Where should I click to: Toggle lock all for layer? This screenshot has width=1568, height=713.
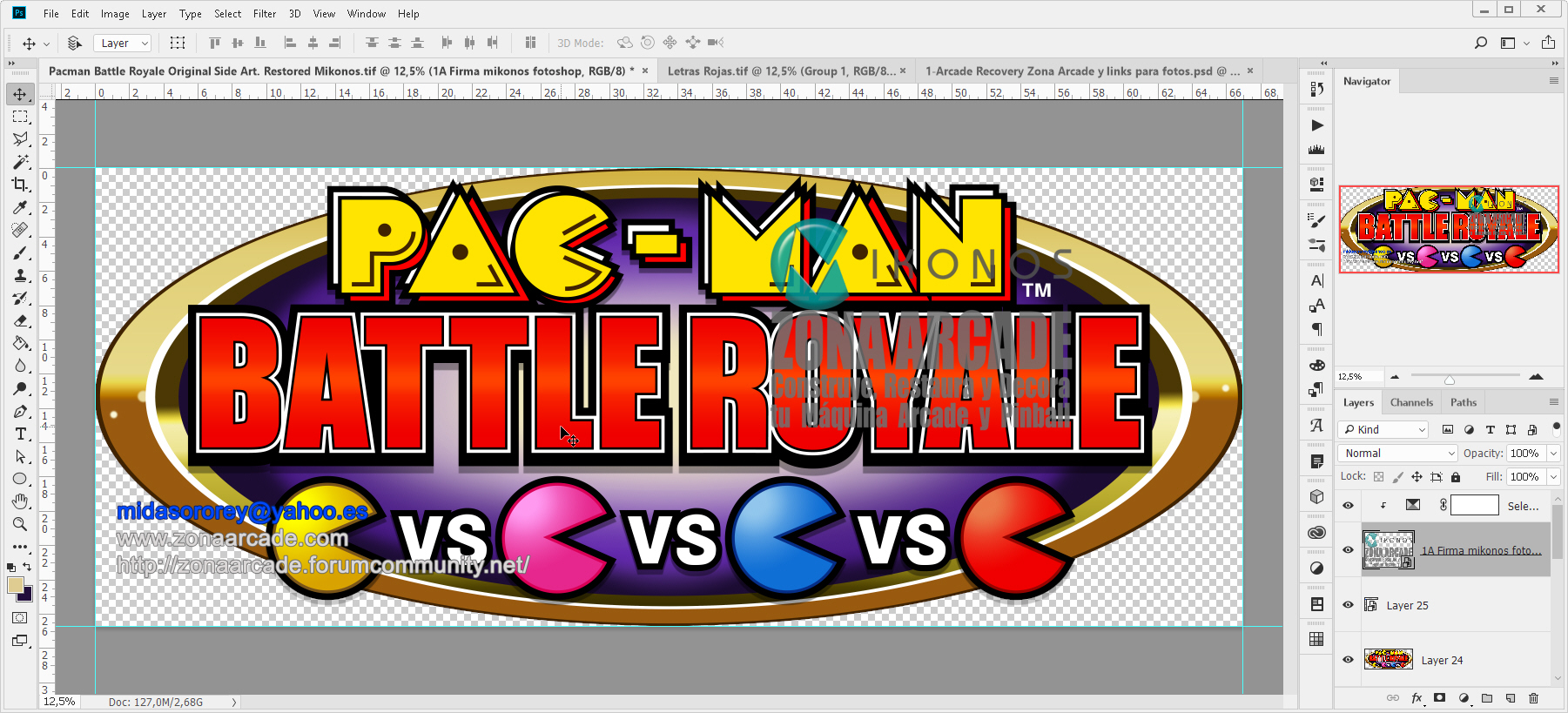[1456, 477]
